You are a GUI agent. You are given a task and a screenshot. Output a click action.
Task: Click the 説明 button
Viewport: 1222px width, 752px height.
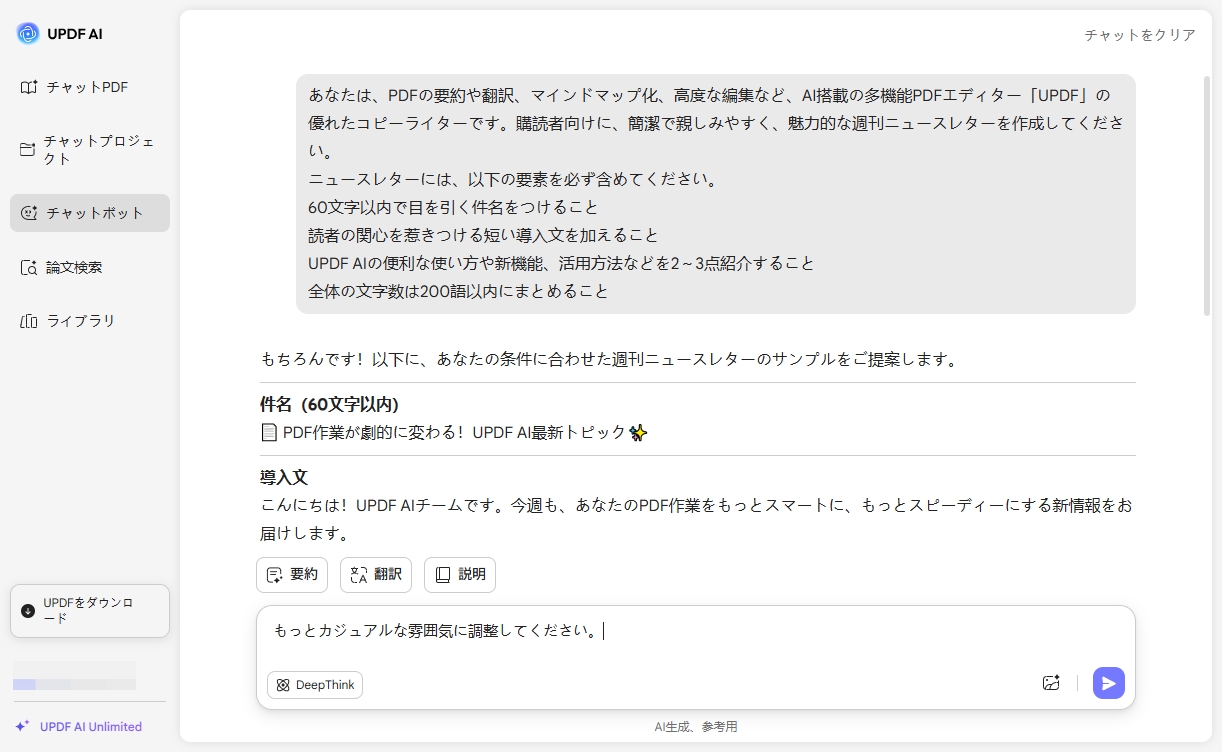[x=460, y=574]
